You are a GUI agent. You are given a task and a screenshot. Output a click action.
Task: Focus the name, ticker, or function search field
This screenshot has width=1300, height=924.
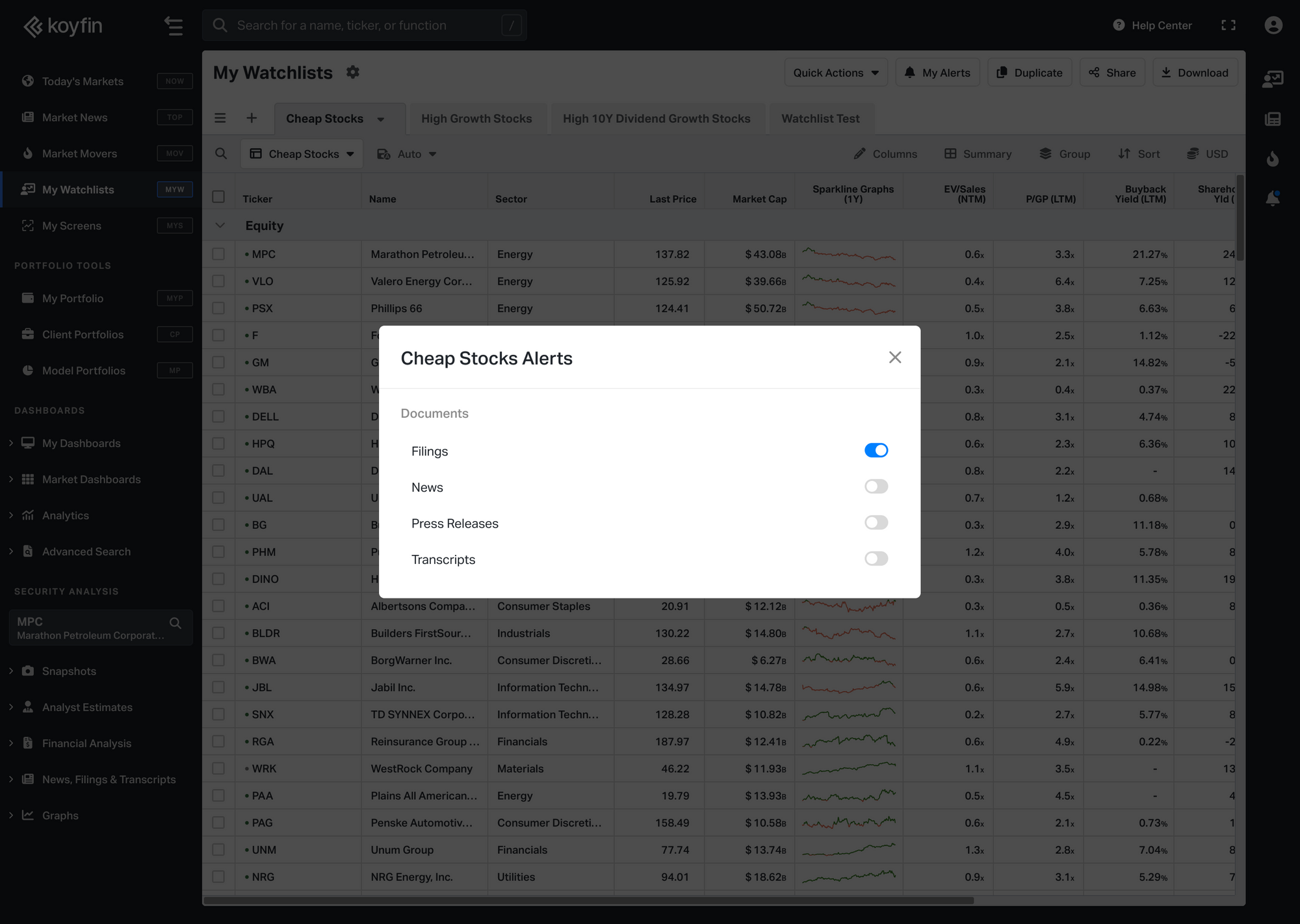point(365,25)
